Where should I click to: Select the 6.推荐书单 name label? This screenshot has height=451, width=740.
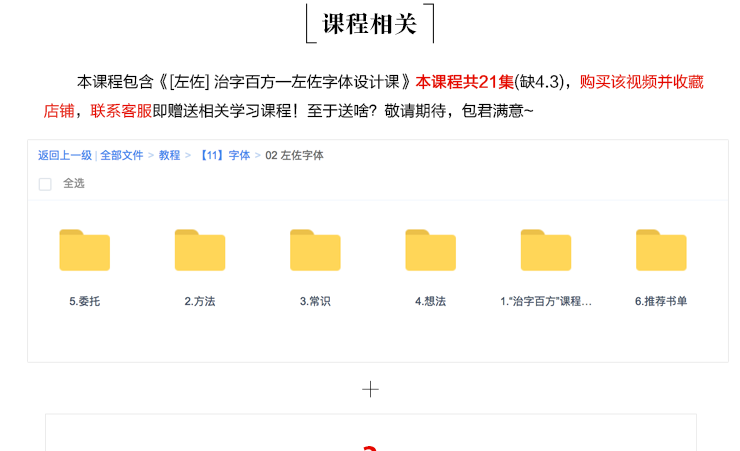click(x=661, y=301)
